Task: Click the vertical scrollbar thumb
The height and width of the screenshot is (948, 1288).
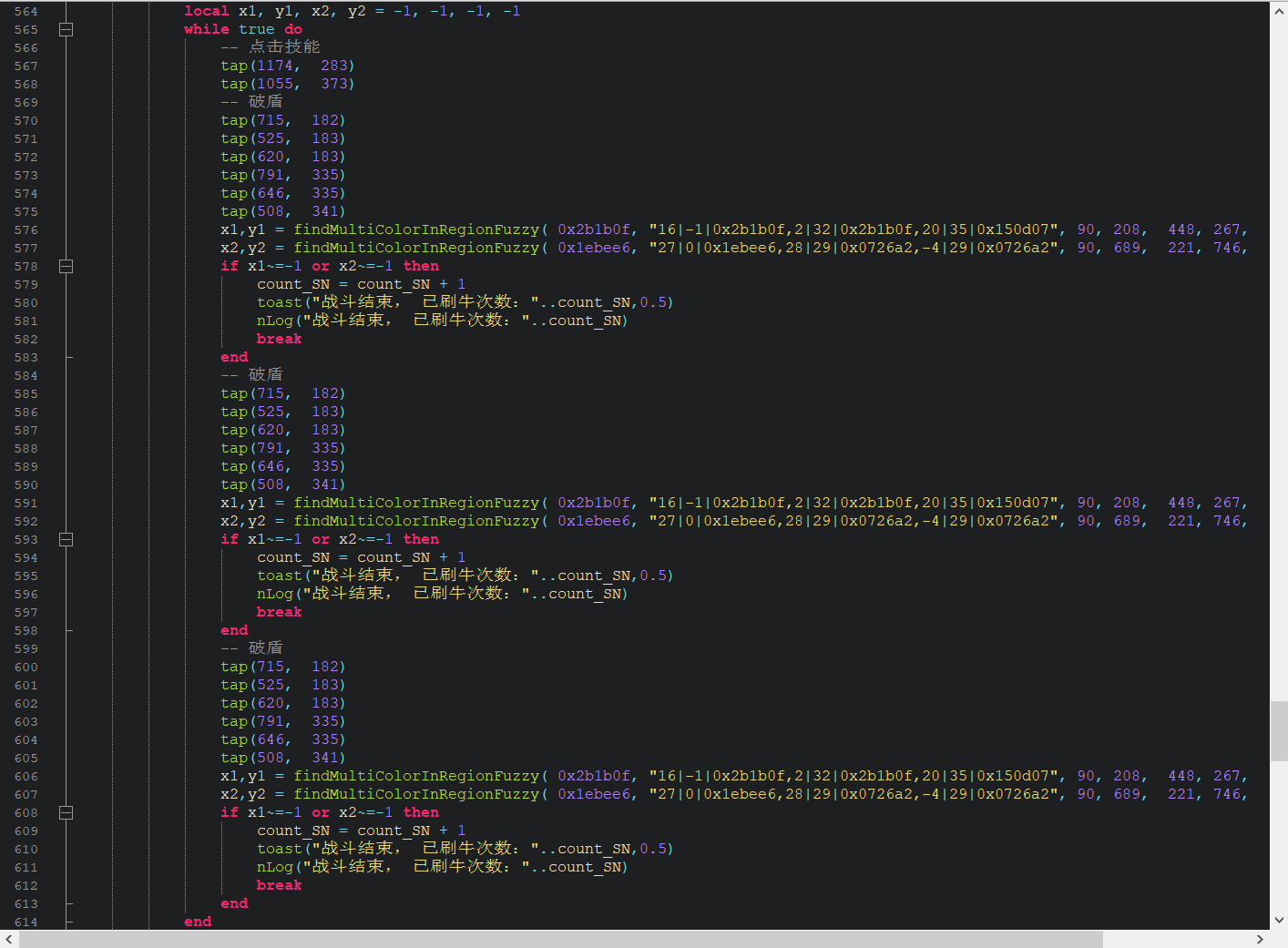Action: pyautogui.click(x=1279, y=730)
